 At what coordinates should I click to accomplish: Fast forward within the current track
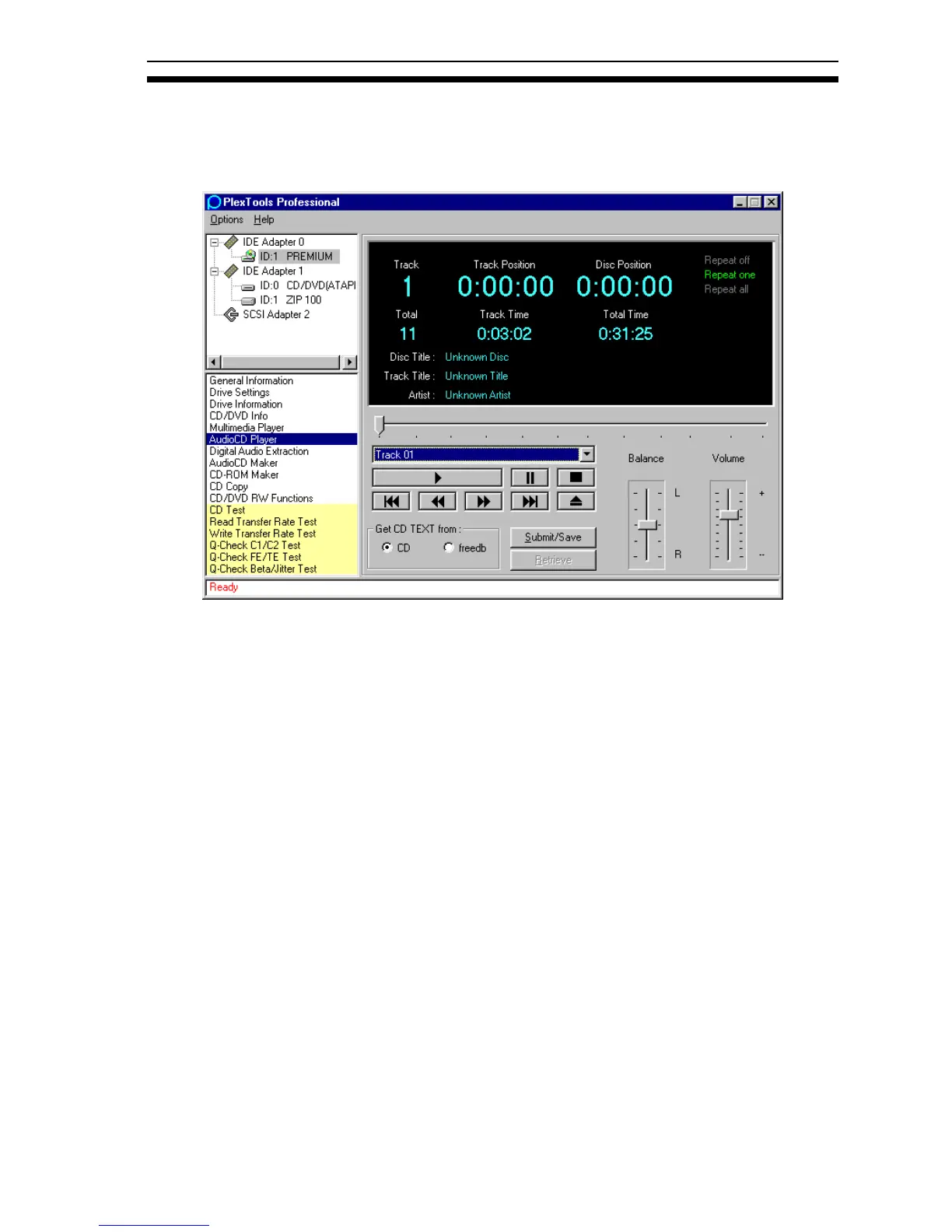[484, 502]
